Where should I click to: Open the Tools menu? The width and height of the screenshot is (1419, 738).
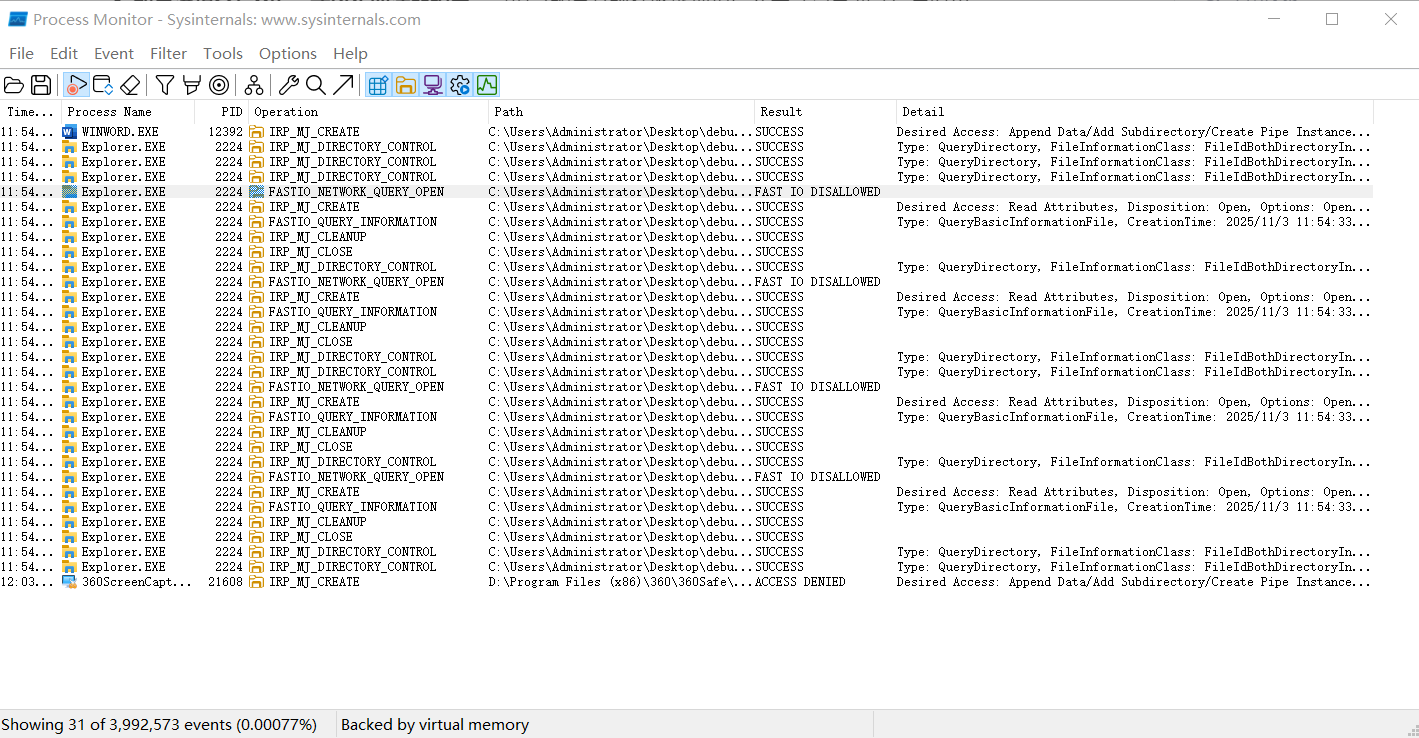223,53
